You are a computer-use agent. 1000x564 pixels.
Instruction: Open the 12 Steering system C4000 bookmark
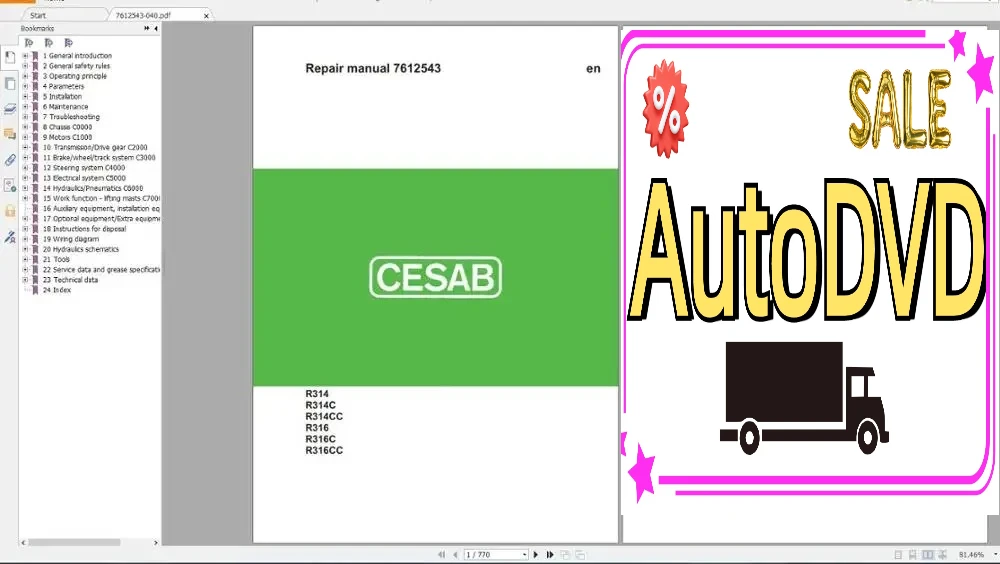click(x=84, y=168)
